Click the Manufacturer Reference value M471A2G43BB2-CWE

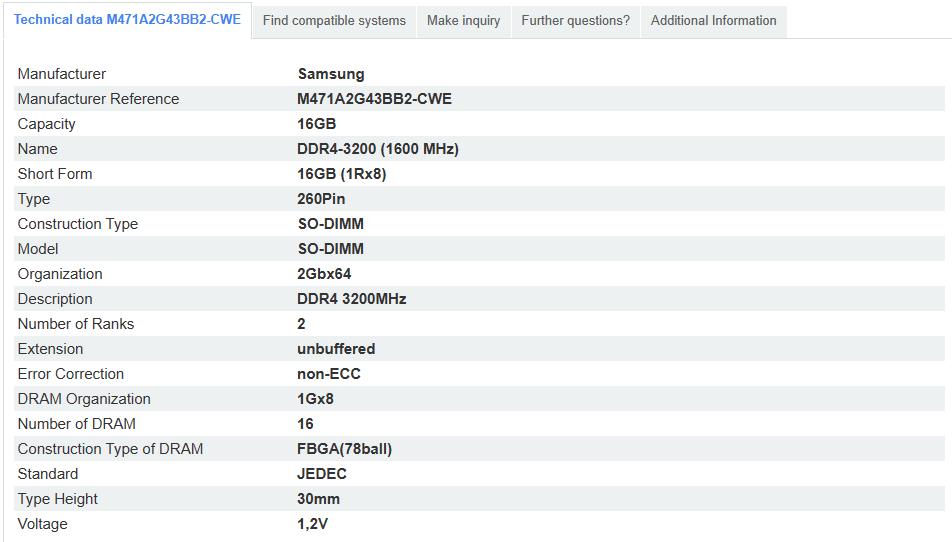pyautogui.click(x=374, y=99)
